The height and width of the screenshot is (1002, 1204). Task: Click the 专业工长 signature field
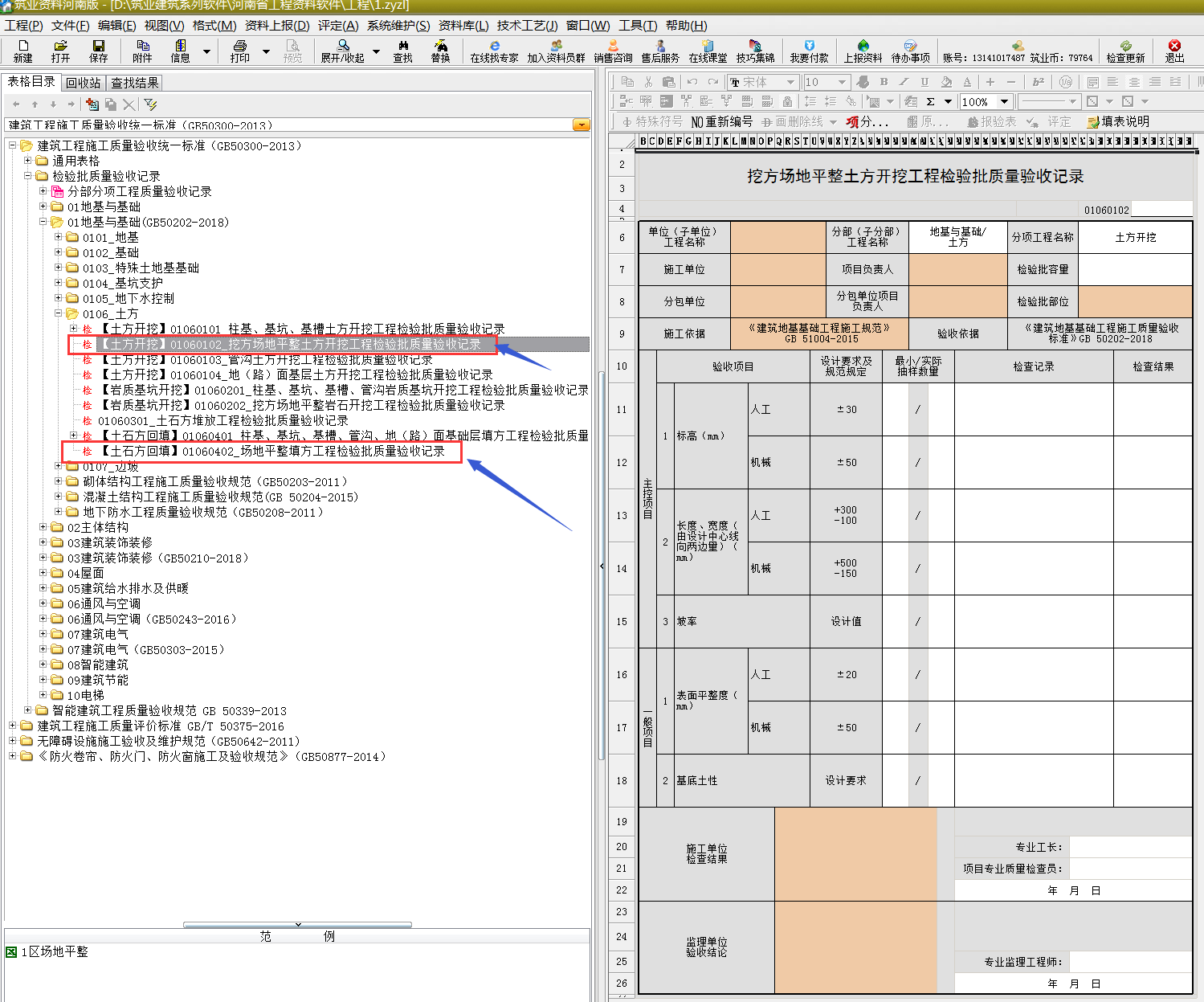coord(1130,847)
